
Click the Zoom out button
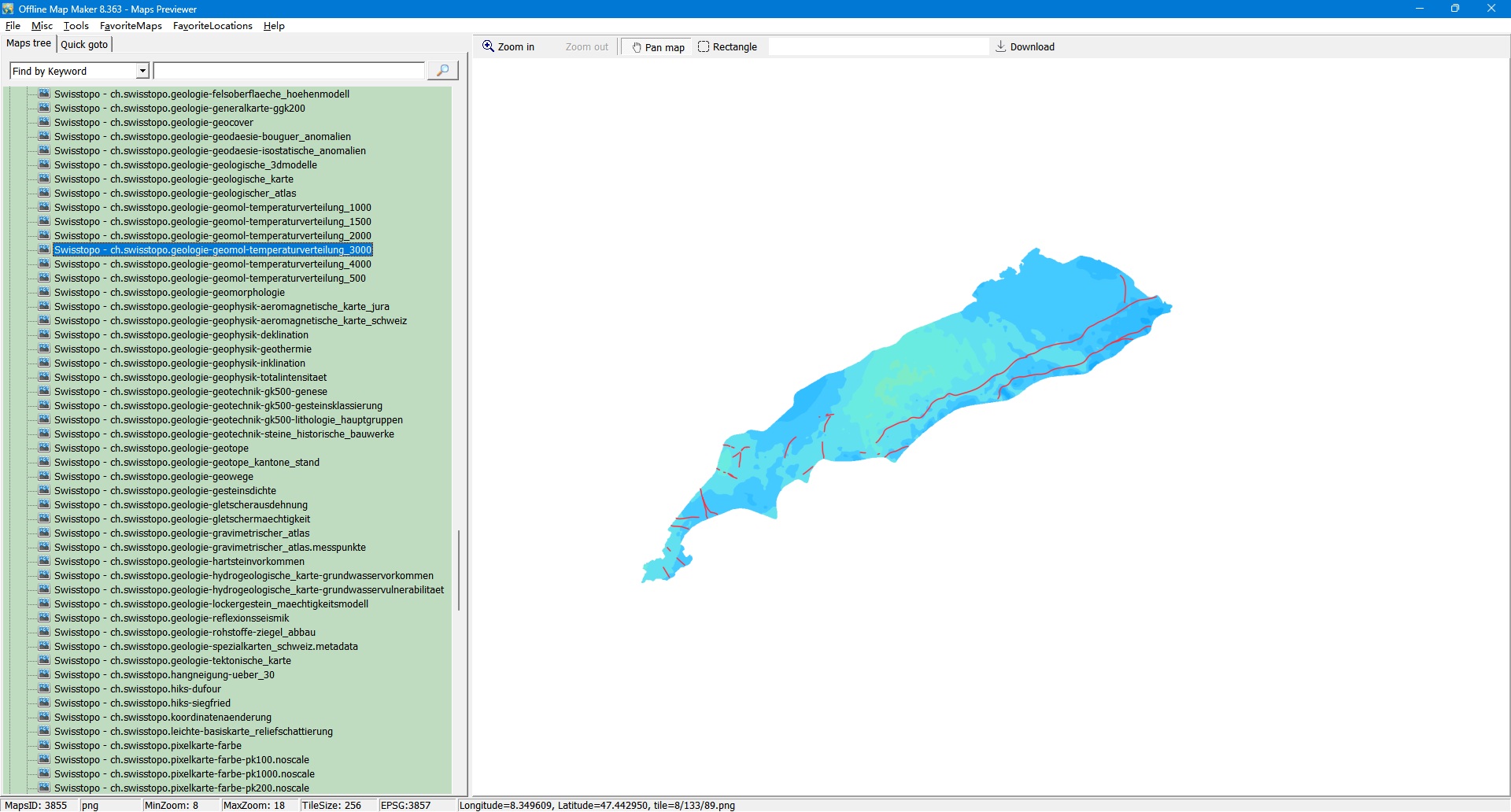tap(586, 47)
